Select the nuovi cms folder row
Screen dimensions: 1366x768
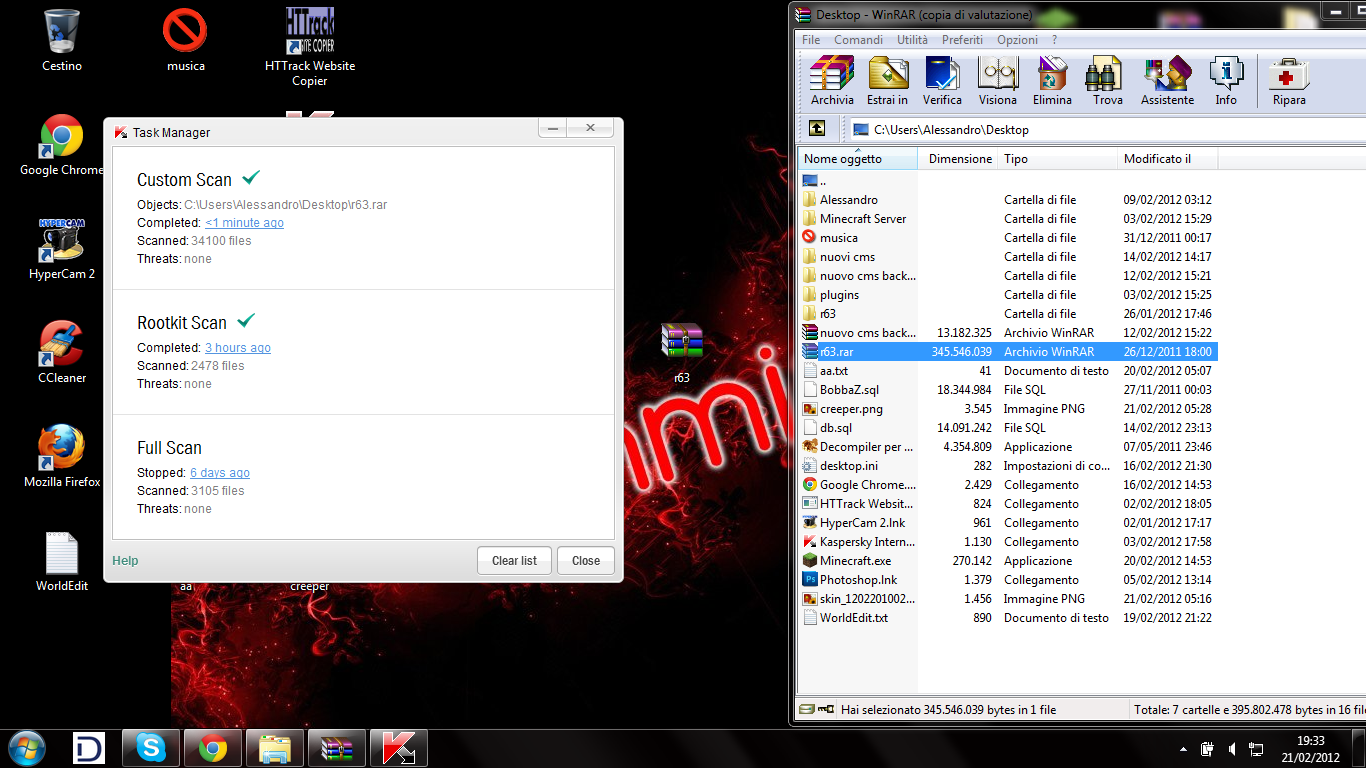pos(1008,257)
